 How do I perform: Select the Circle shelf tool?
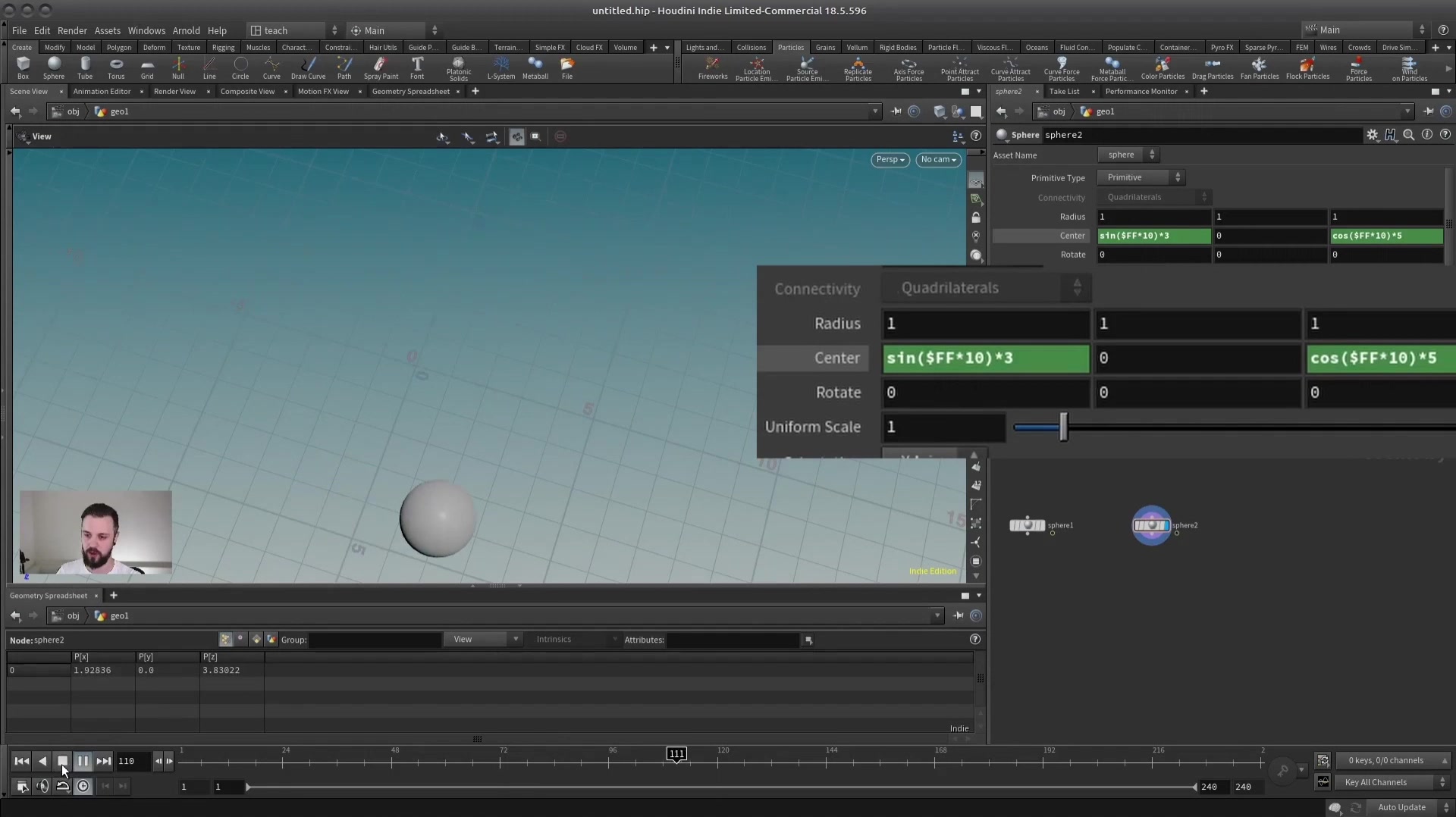click(x=240, y=67)
